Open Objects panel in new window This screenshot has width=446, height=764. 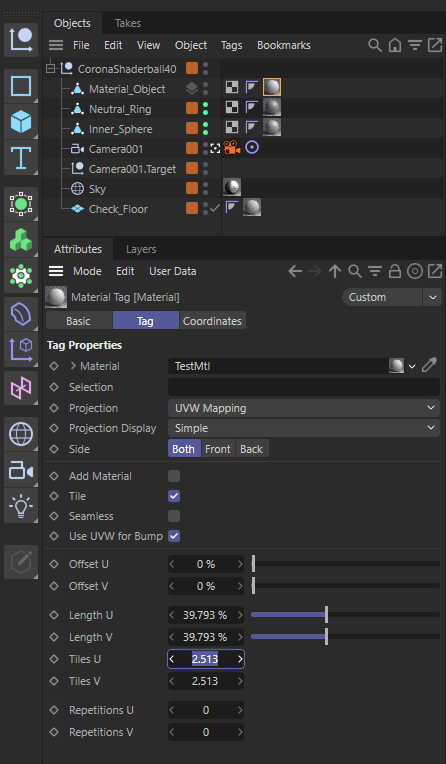434,45
